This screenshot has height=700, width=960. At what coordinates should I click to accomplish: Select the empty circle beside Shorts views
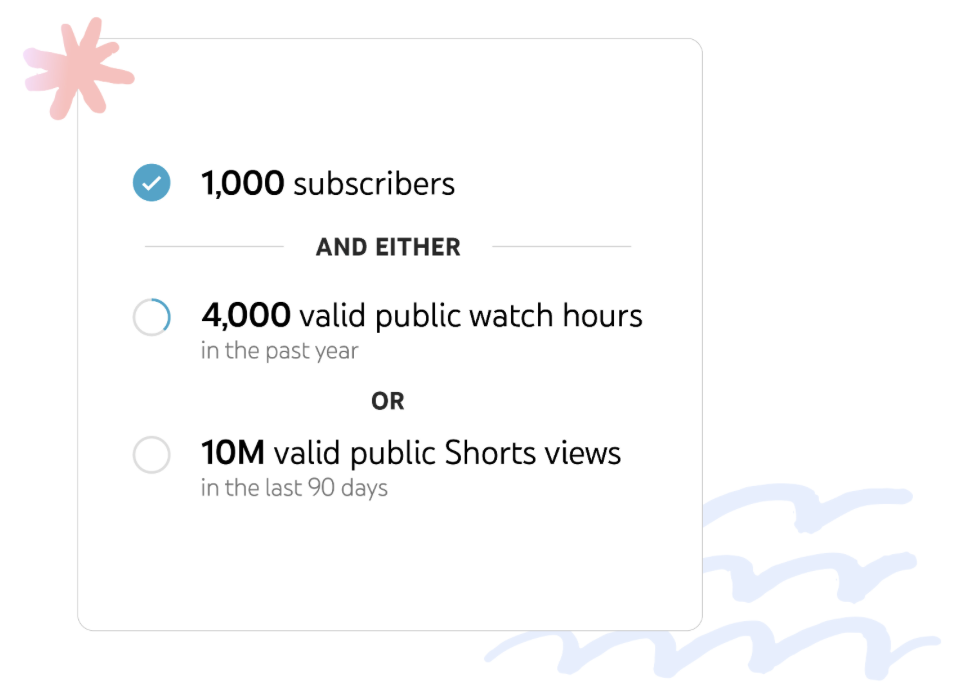tap(152, 455)
